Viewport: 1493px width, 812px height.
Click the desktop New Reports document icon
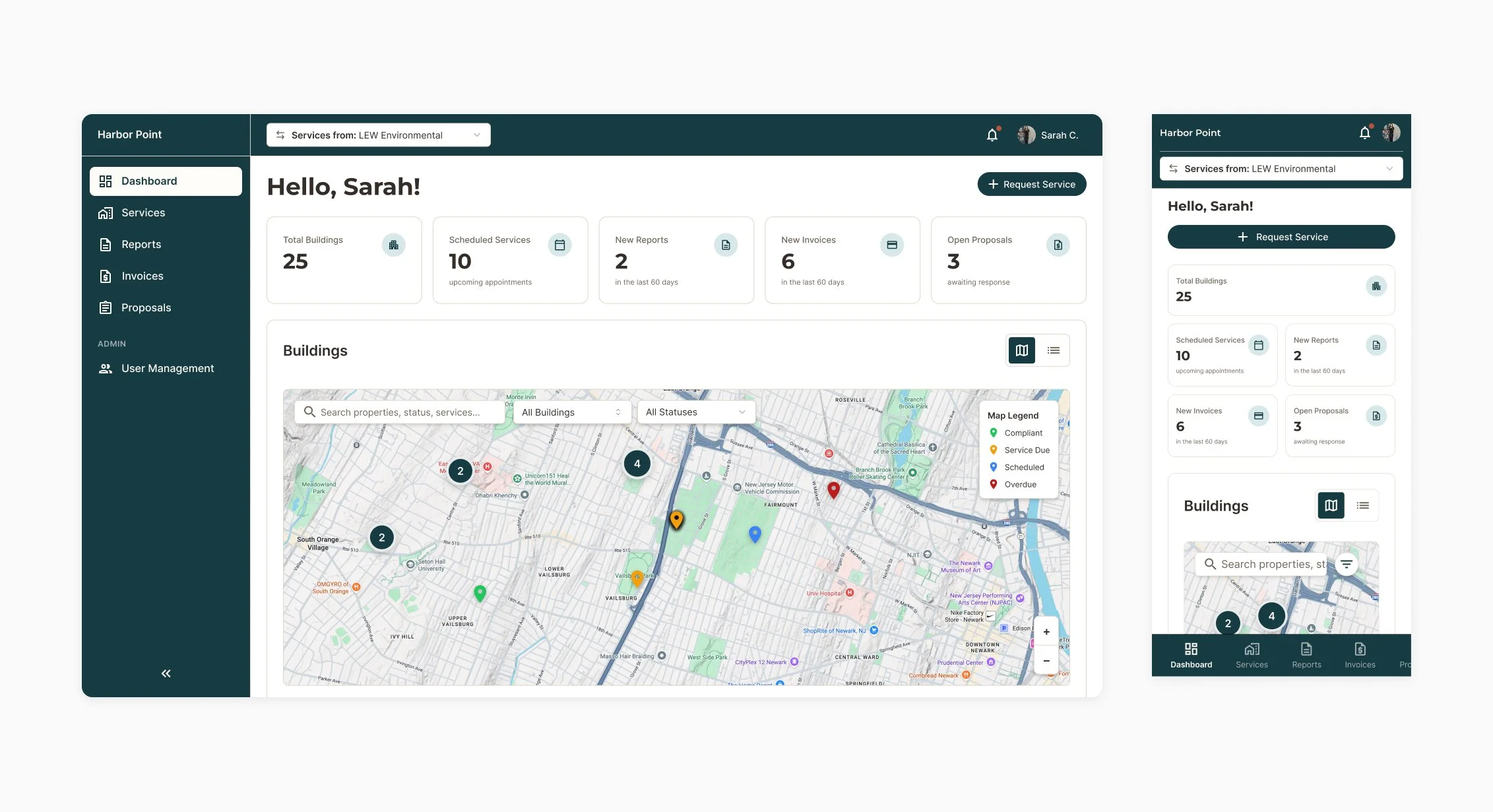click(726, 245)
